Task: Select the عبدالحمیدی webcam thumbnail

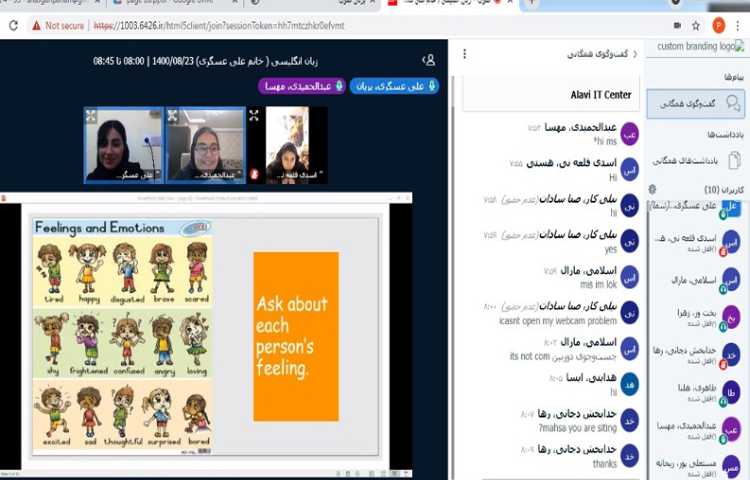Action: pos(206,145)
